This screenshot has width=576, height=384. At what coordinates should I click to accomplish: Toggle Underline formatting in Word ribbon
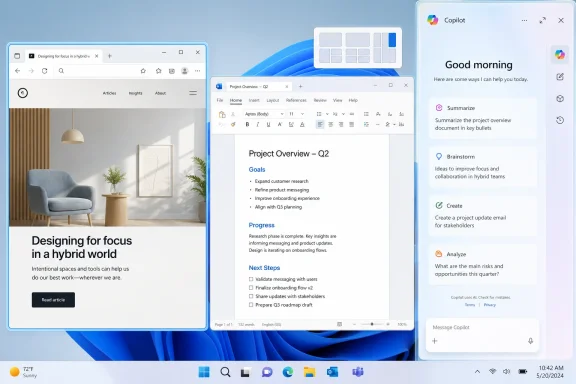pyautogui.click(x=268, y=125)
